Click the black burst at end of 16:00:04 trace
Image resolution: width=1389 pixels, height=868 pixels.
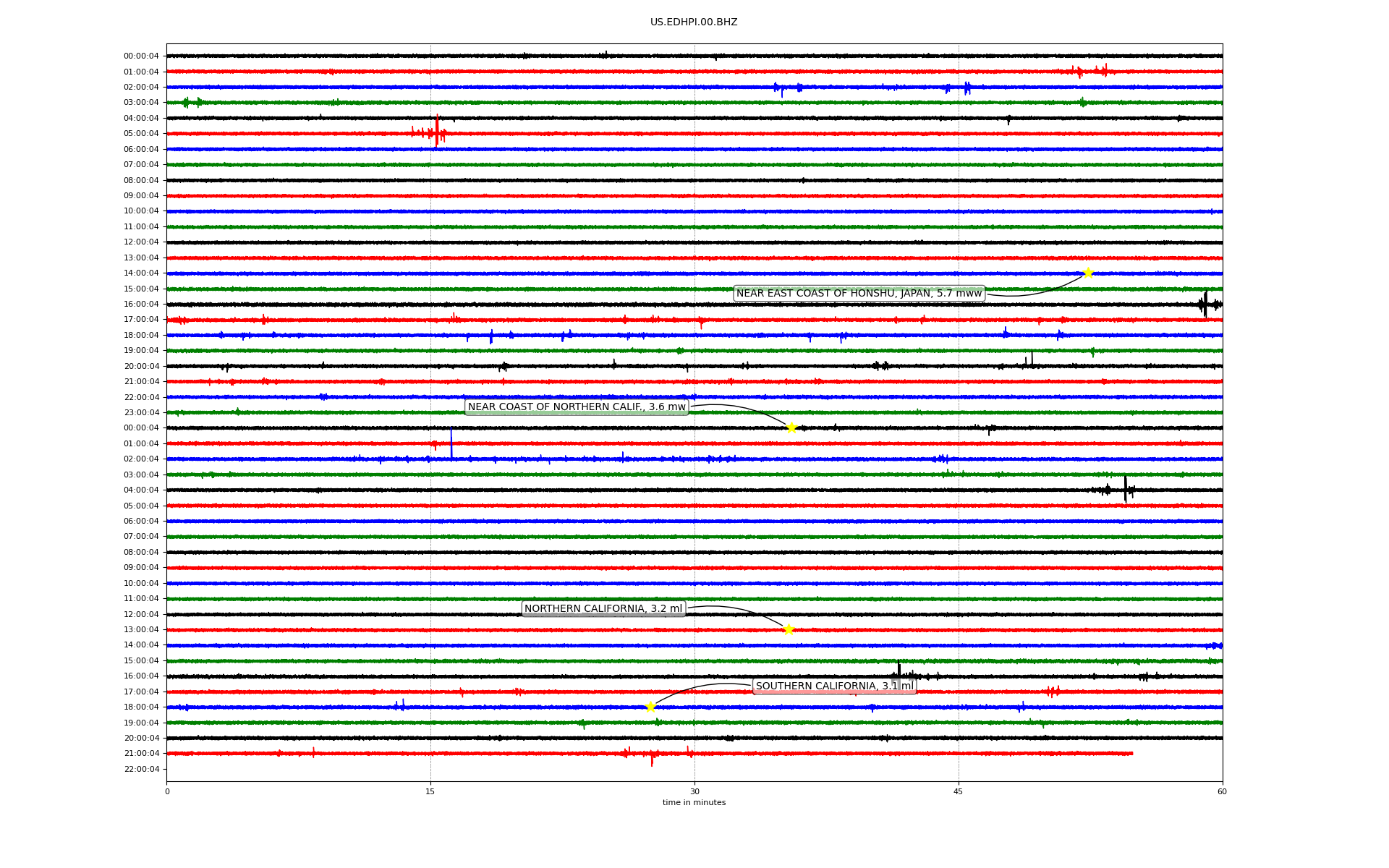pos(1205,304)
